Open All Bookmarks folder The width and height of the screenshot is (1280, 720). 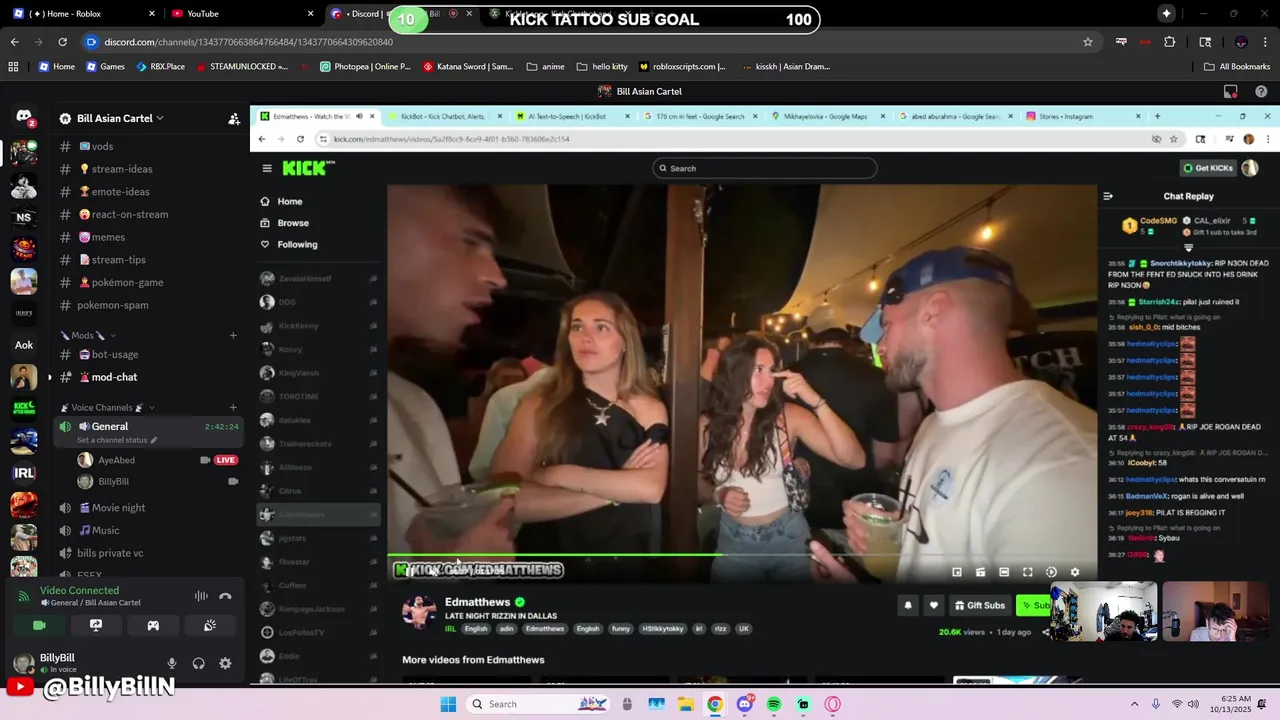click(x=1237, y=66)
